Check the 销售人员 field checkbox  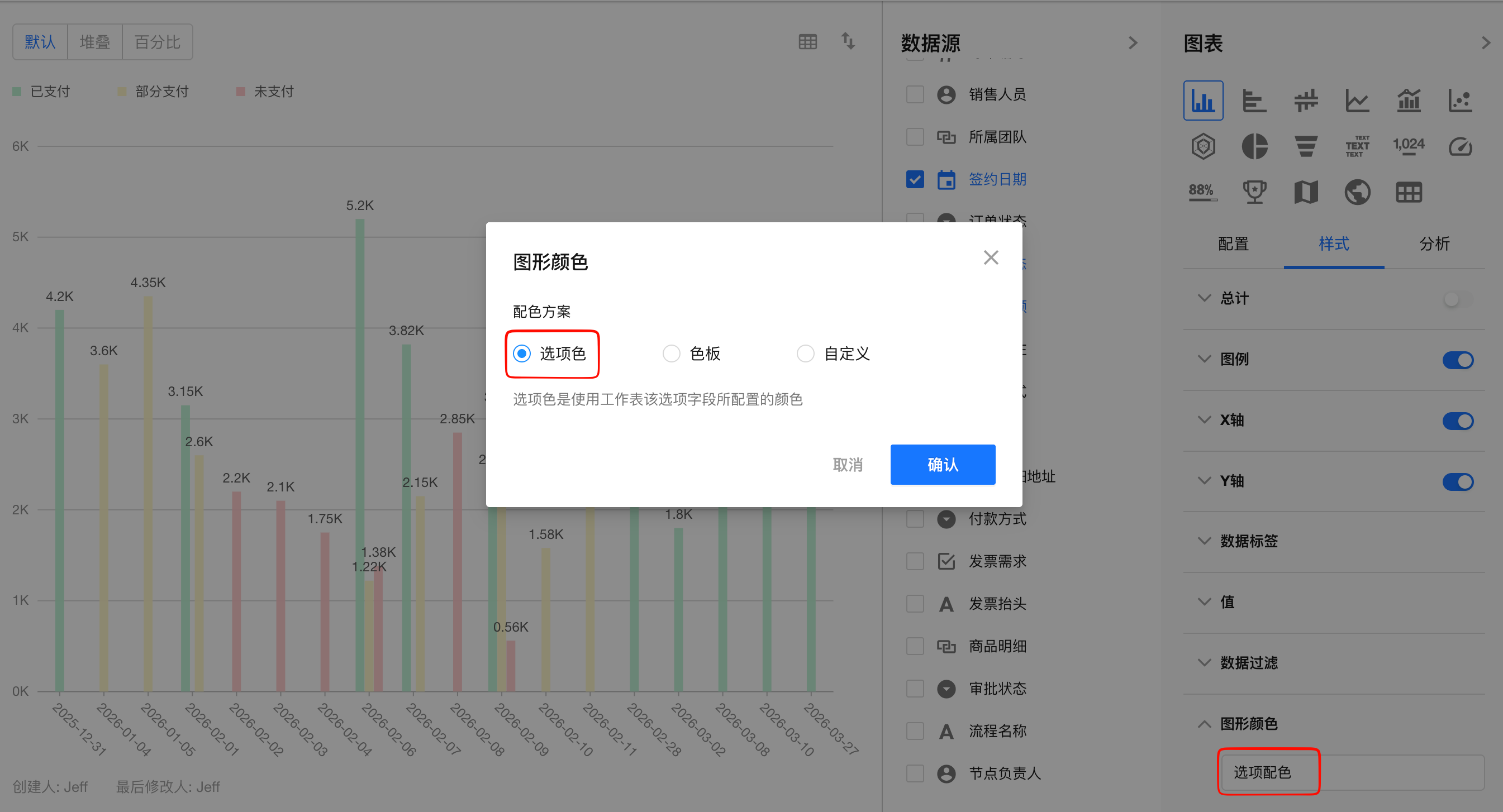[x=915, y=94]
